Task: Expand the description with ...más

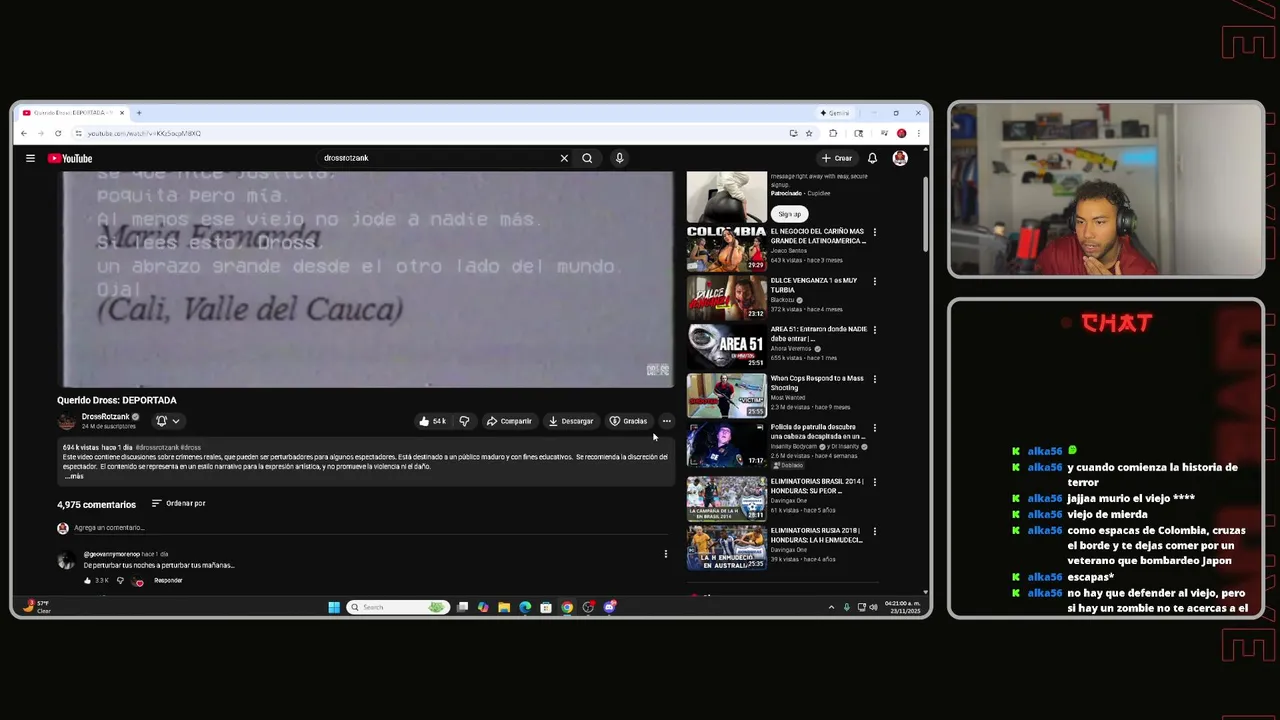Action: click(x=74, y=476)
